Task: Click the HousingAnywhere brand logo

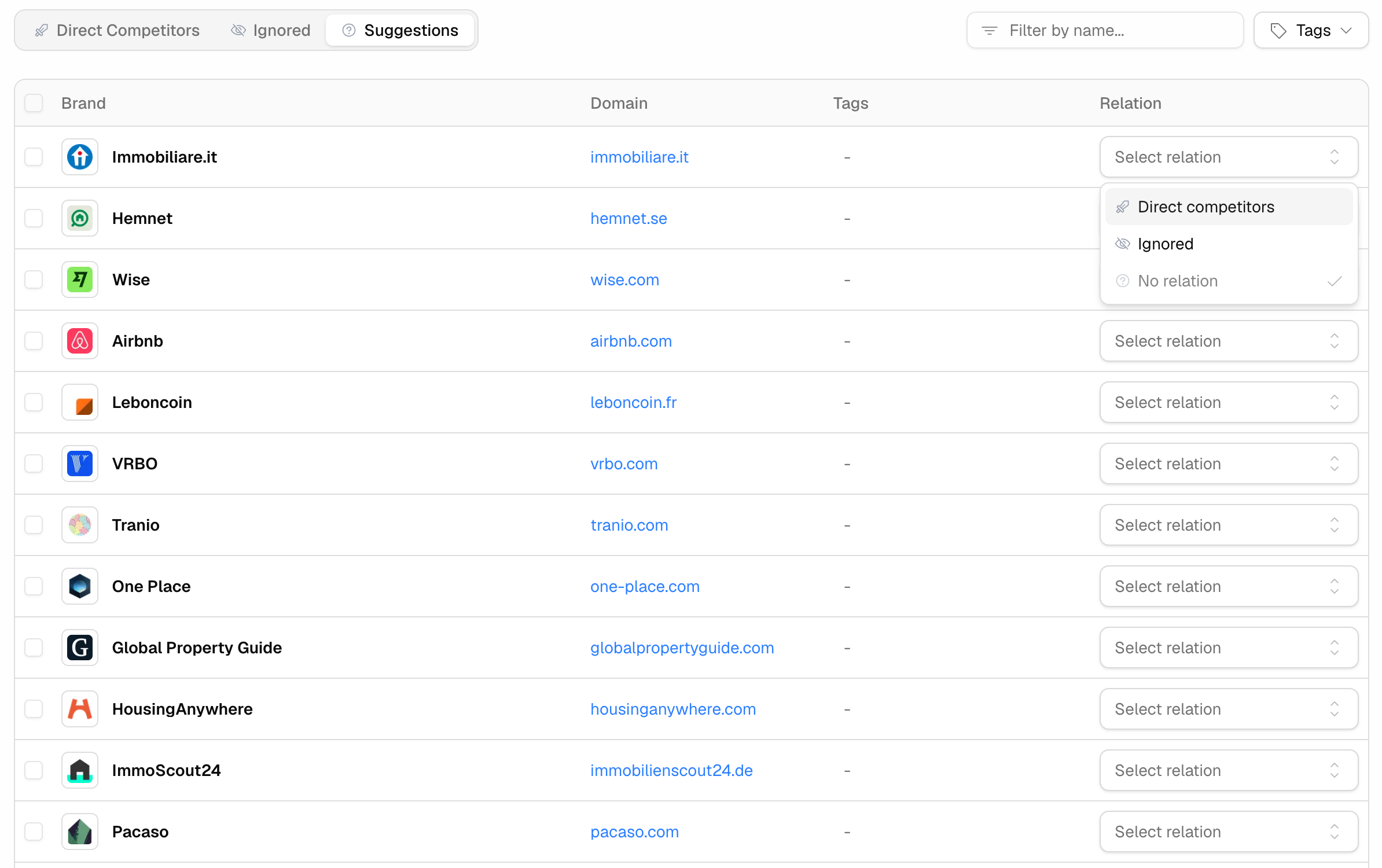Action: tap(80, 709)
